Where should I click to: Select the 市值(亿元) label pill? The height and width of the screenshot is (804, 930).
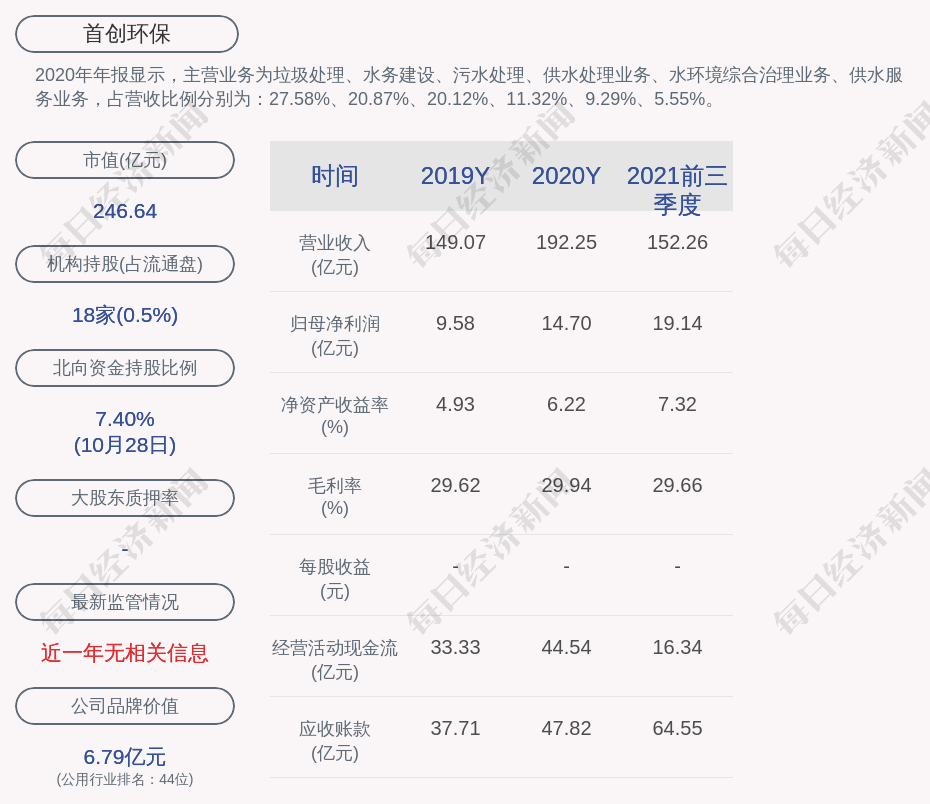point(125,160)
